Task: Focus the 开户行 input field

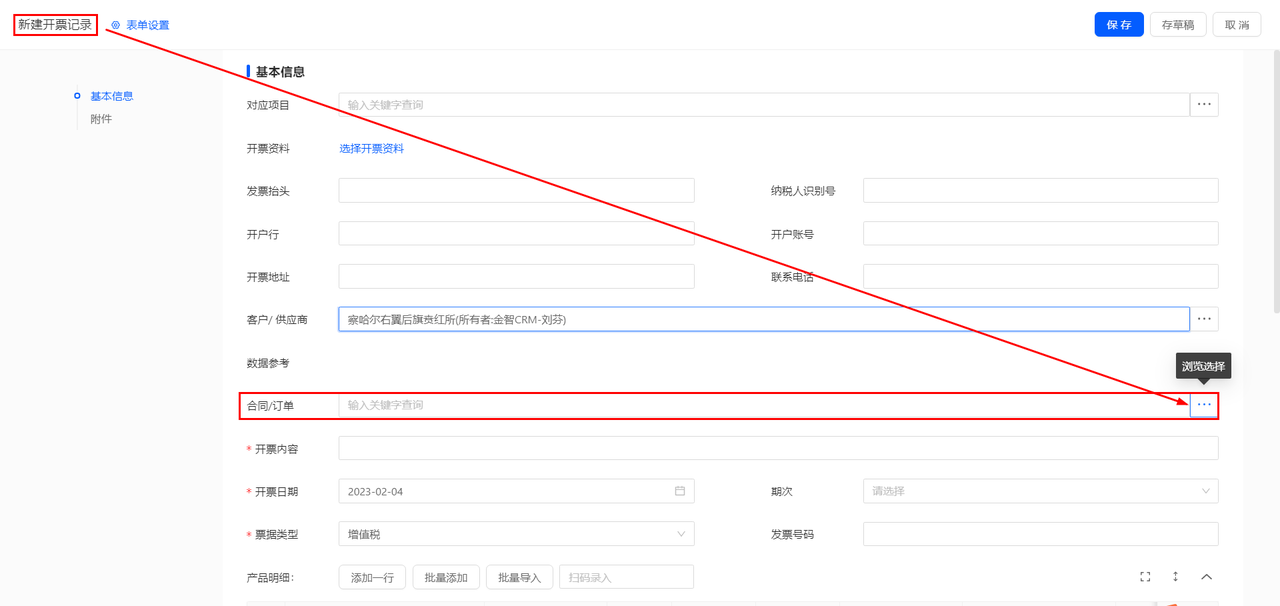Action: pyautogui.click(x=516, y=234)
